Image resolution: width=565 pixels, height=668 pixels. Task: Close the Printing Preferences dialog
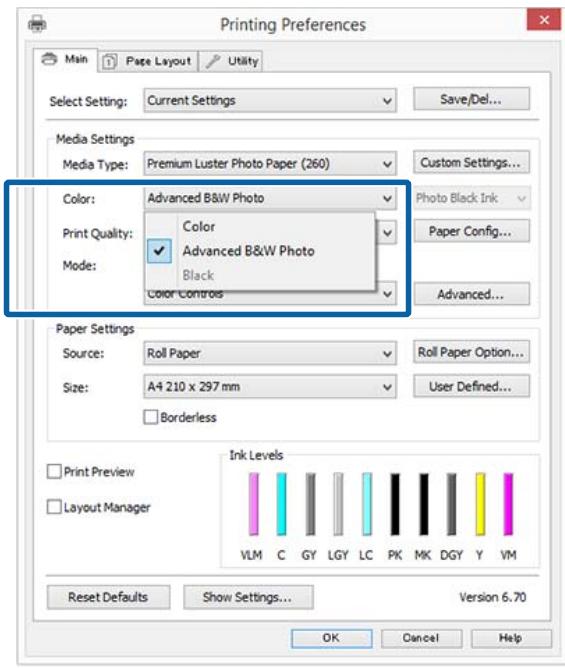point(544,20)
